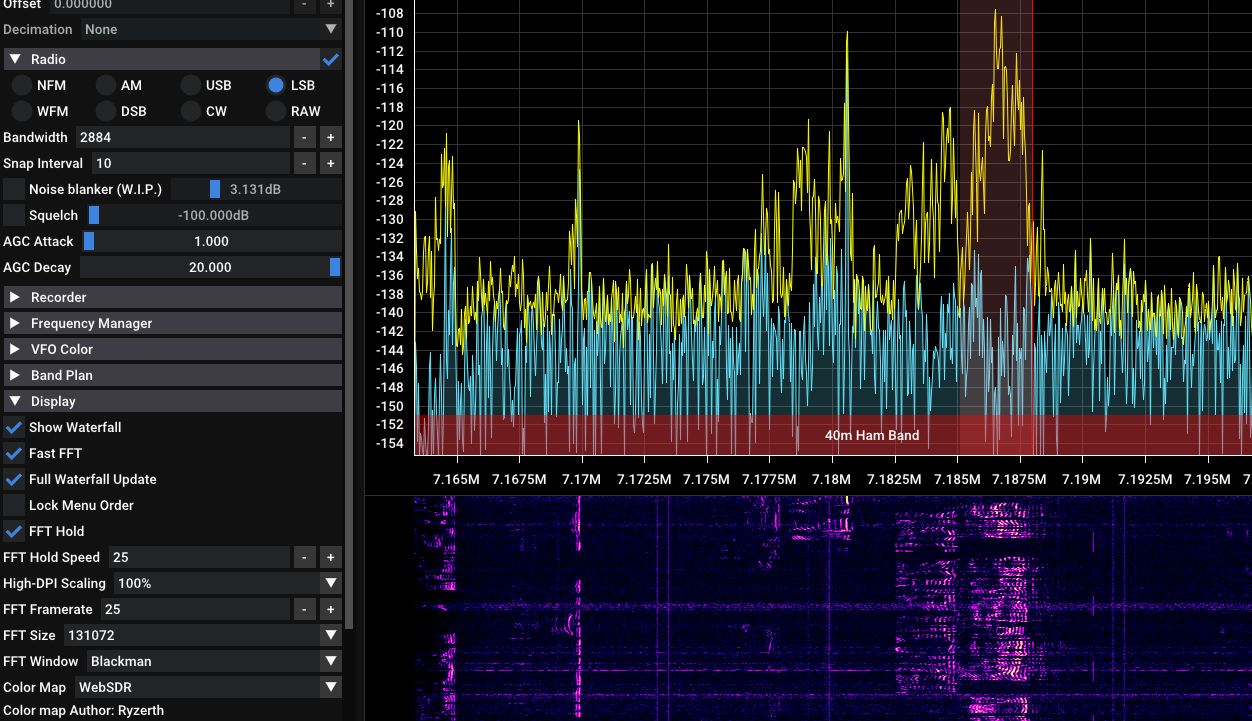Disable Full Waterfall Update
The image size is (1252, 721).
click(13, 479)
